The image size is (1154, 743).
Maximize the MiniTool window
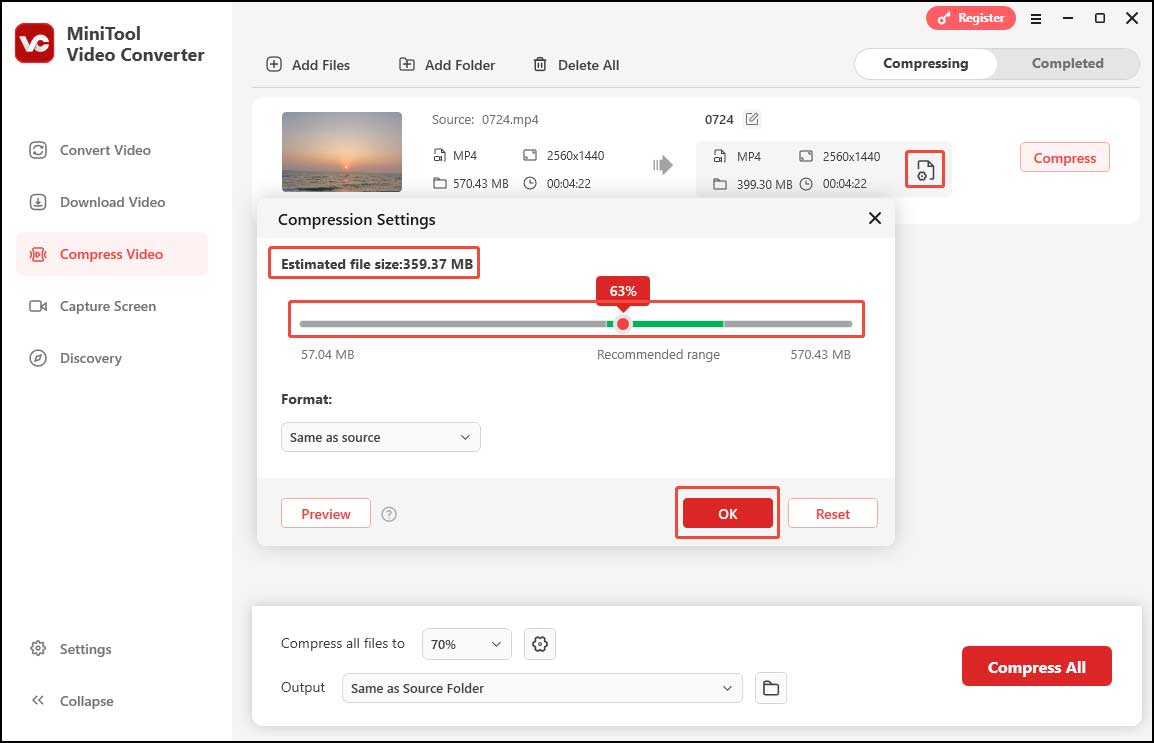point(1100,18)
